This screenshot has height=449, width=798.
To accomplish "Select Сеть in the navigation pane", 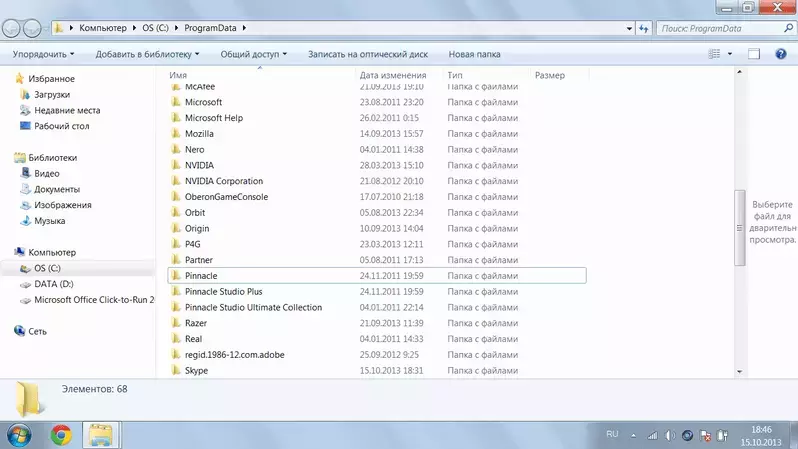I will tap(37, 331).
